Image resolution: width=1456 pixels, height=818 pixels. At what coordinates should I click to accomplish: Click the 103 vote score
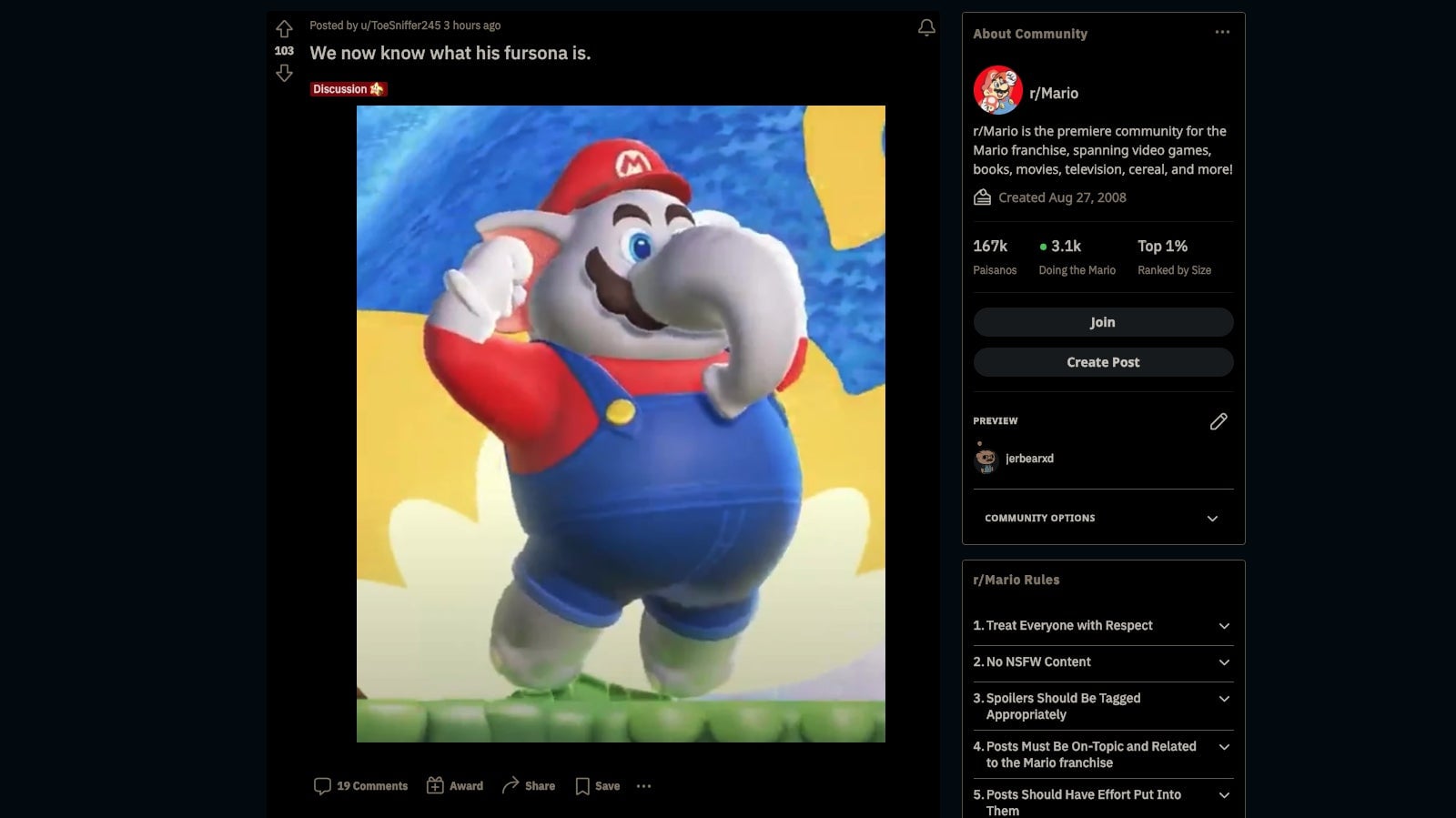pyautogui.click(x=284, y=51)
